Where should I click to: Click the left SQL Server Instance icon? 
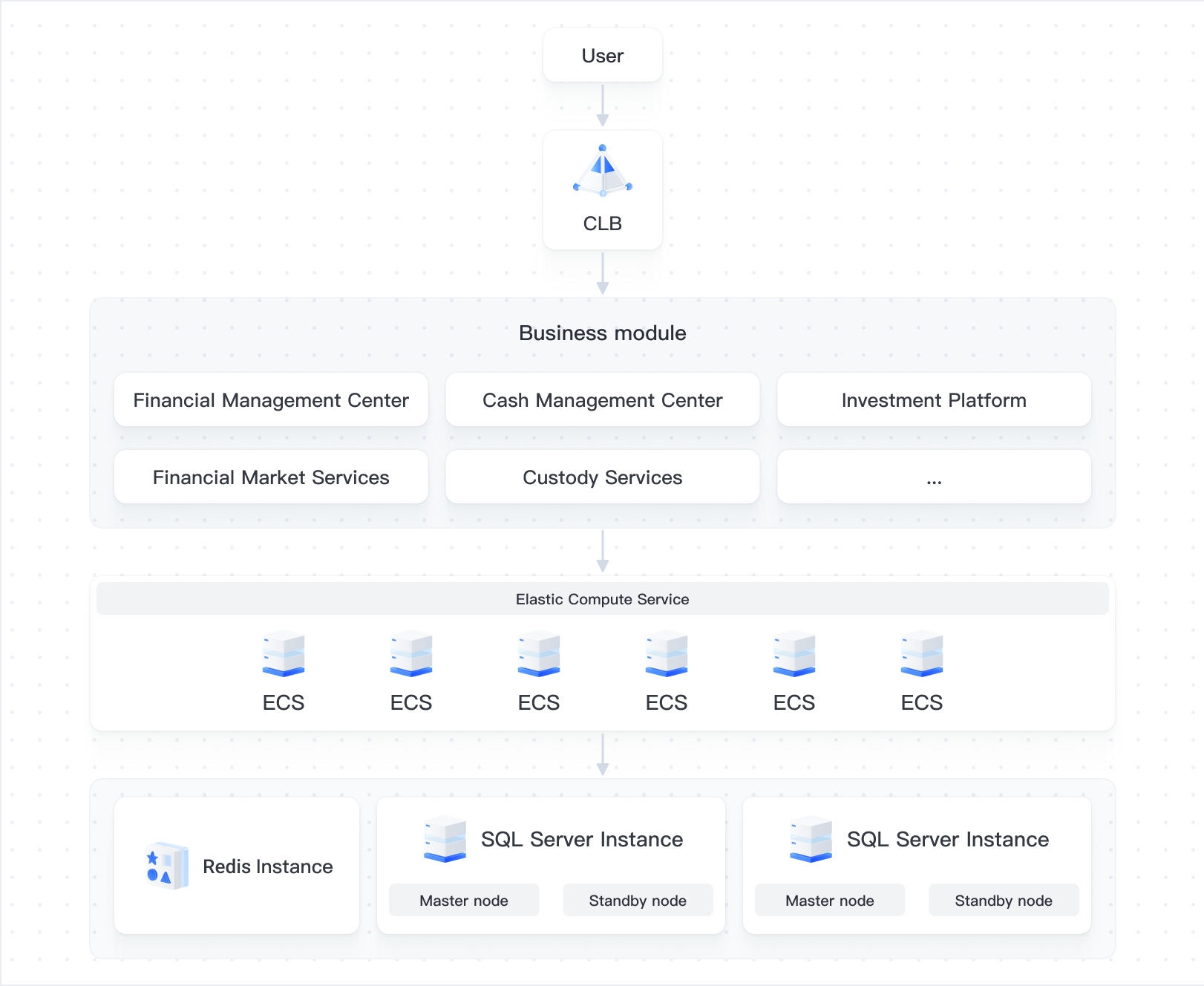click(x=445, y=839)
